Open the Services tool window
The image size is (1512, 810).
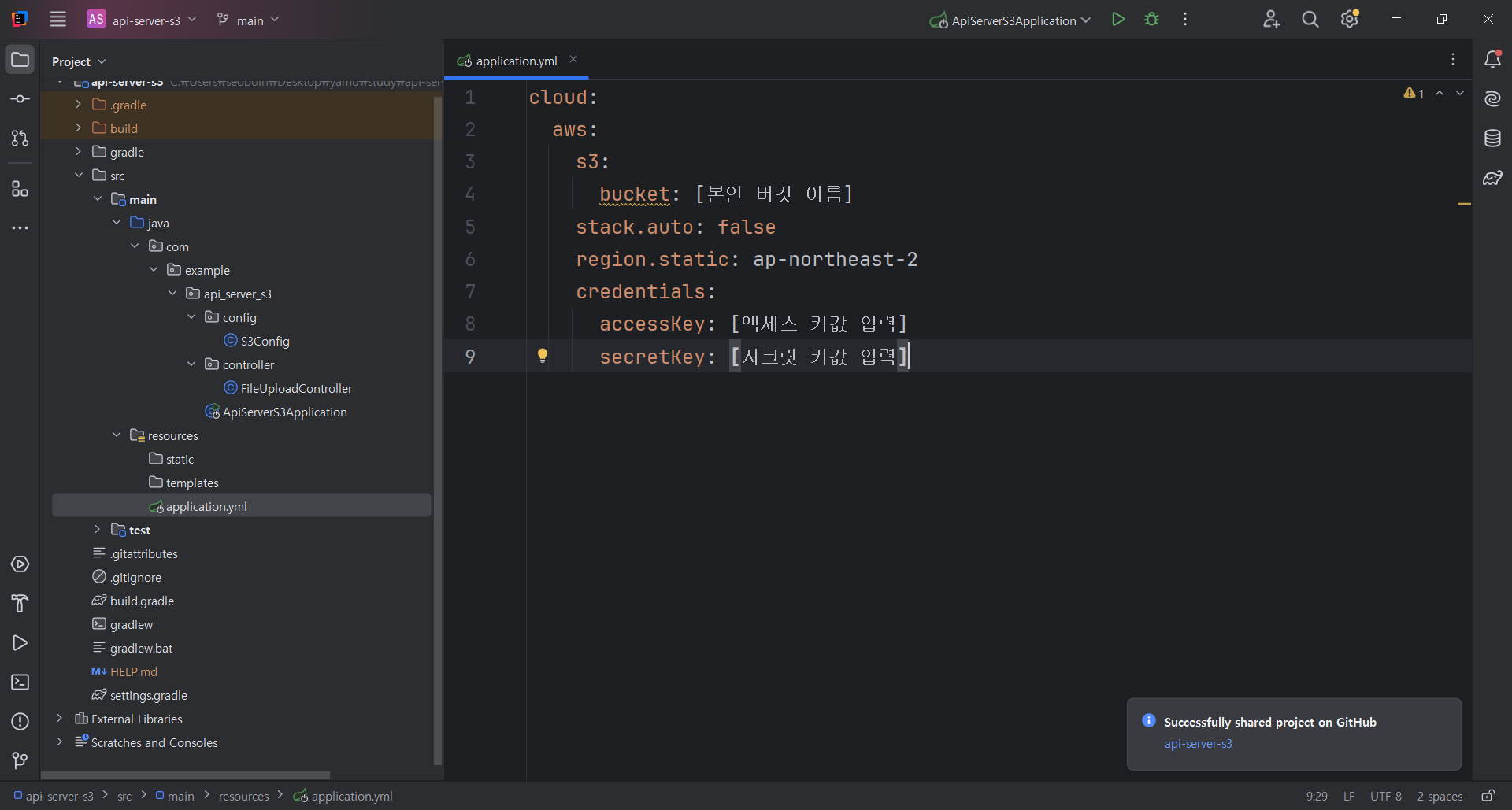20,564
